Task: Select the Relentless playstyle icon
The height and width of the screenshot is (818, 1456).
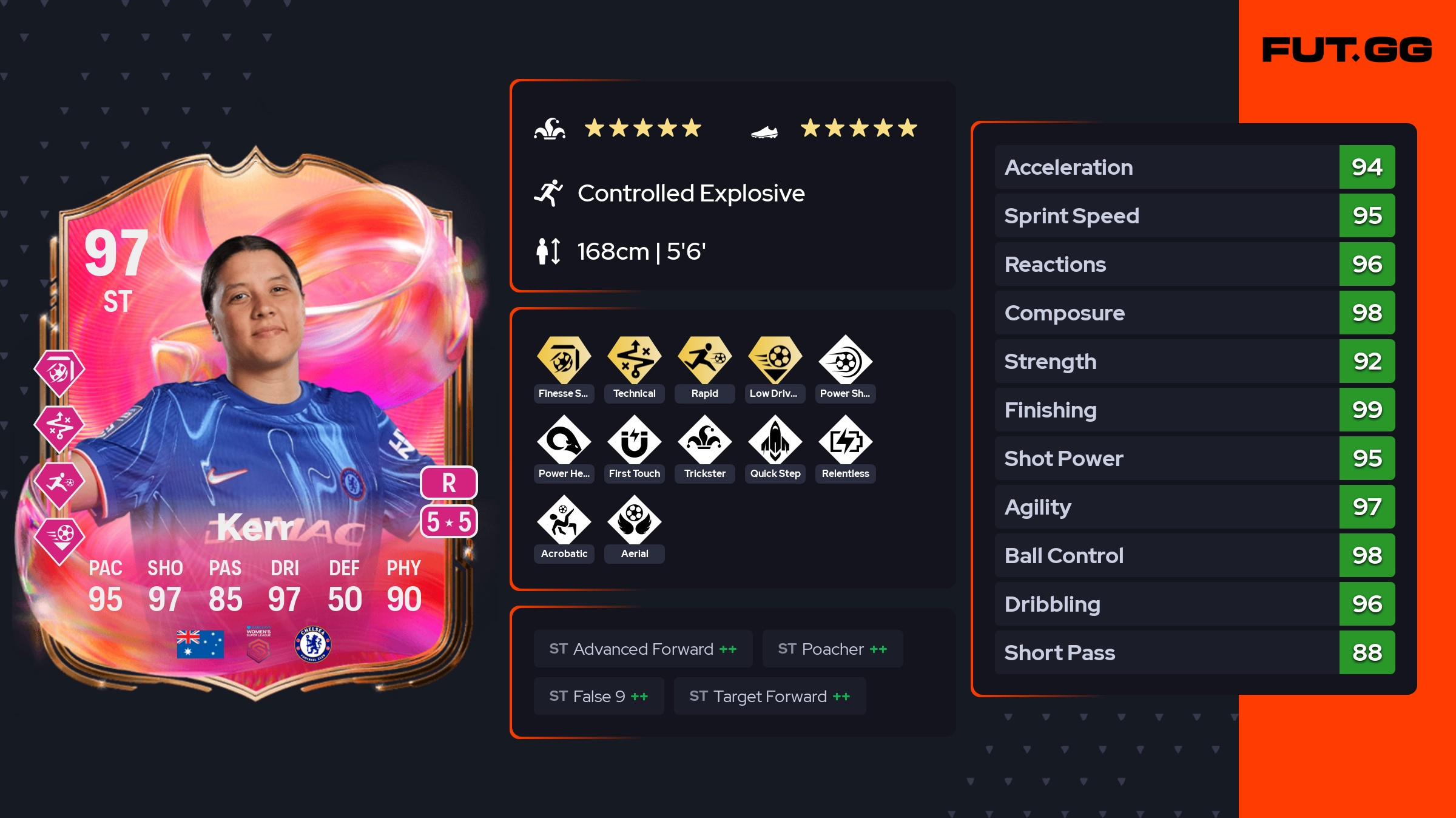Action: tap(846, 441)
